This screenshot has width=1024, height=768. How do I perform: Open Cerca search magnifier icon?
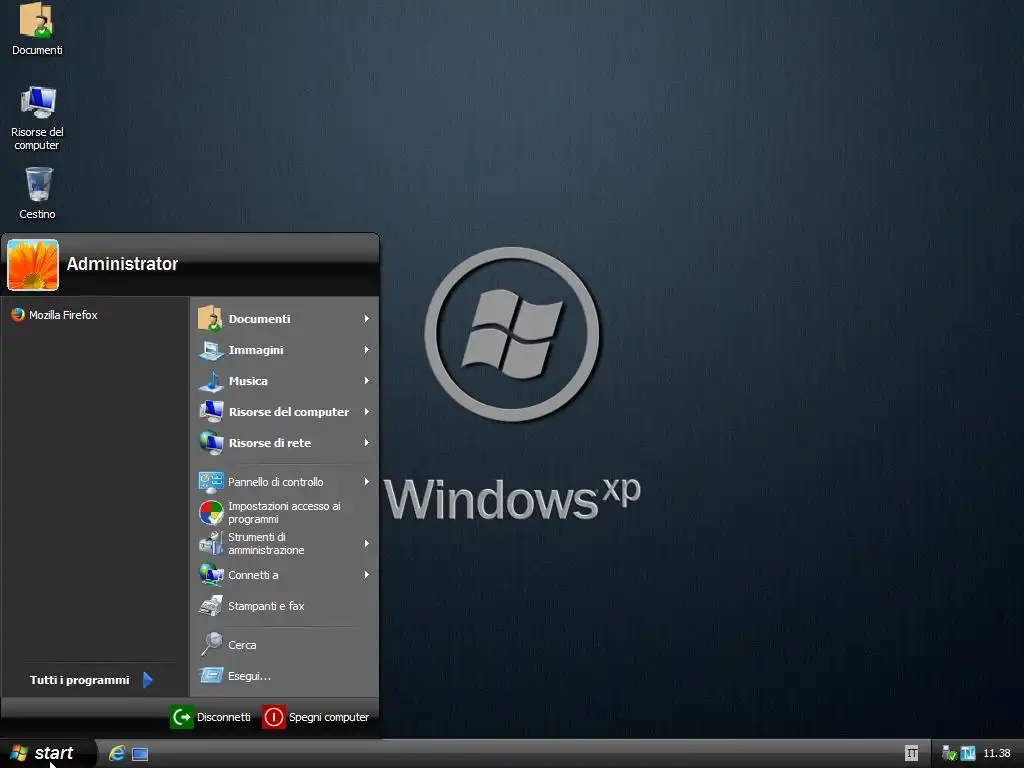pos(210,644)
